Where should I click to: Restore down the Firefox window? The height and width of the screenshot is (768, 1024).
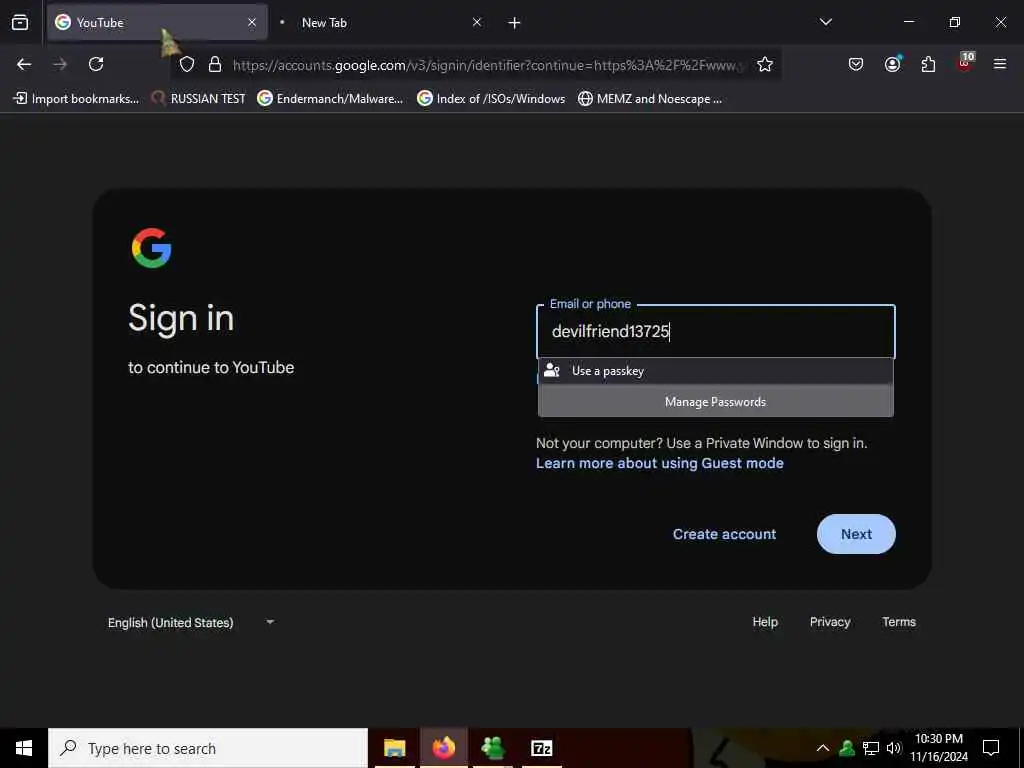[x=955, y=22]
